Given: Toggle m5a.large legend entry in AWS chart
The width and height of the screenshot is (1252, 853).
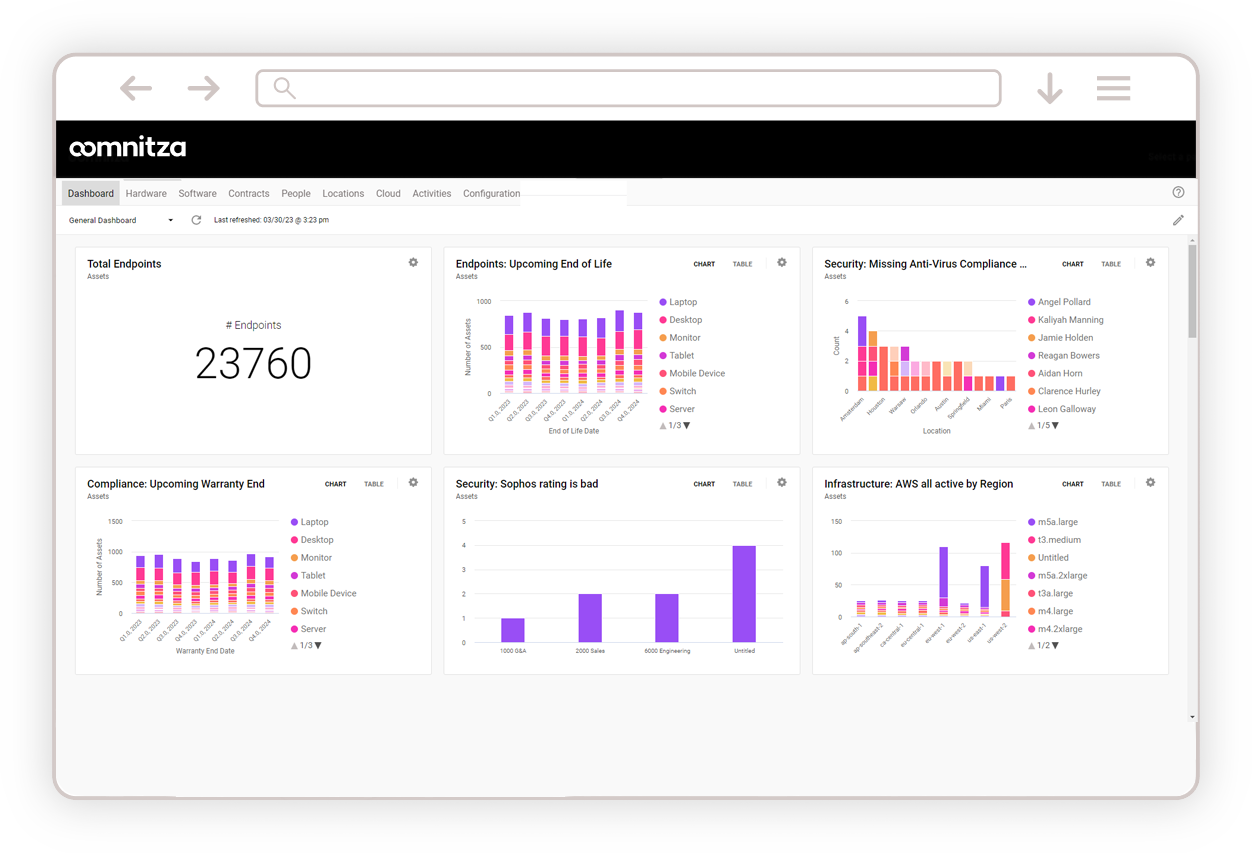Looking at the screenshot, I should [x=1053, y=522].
